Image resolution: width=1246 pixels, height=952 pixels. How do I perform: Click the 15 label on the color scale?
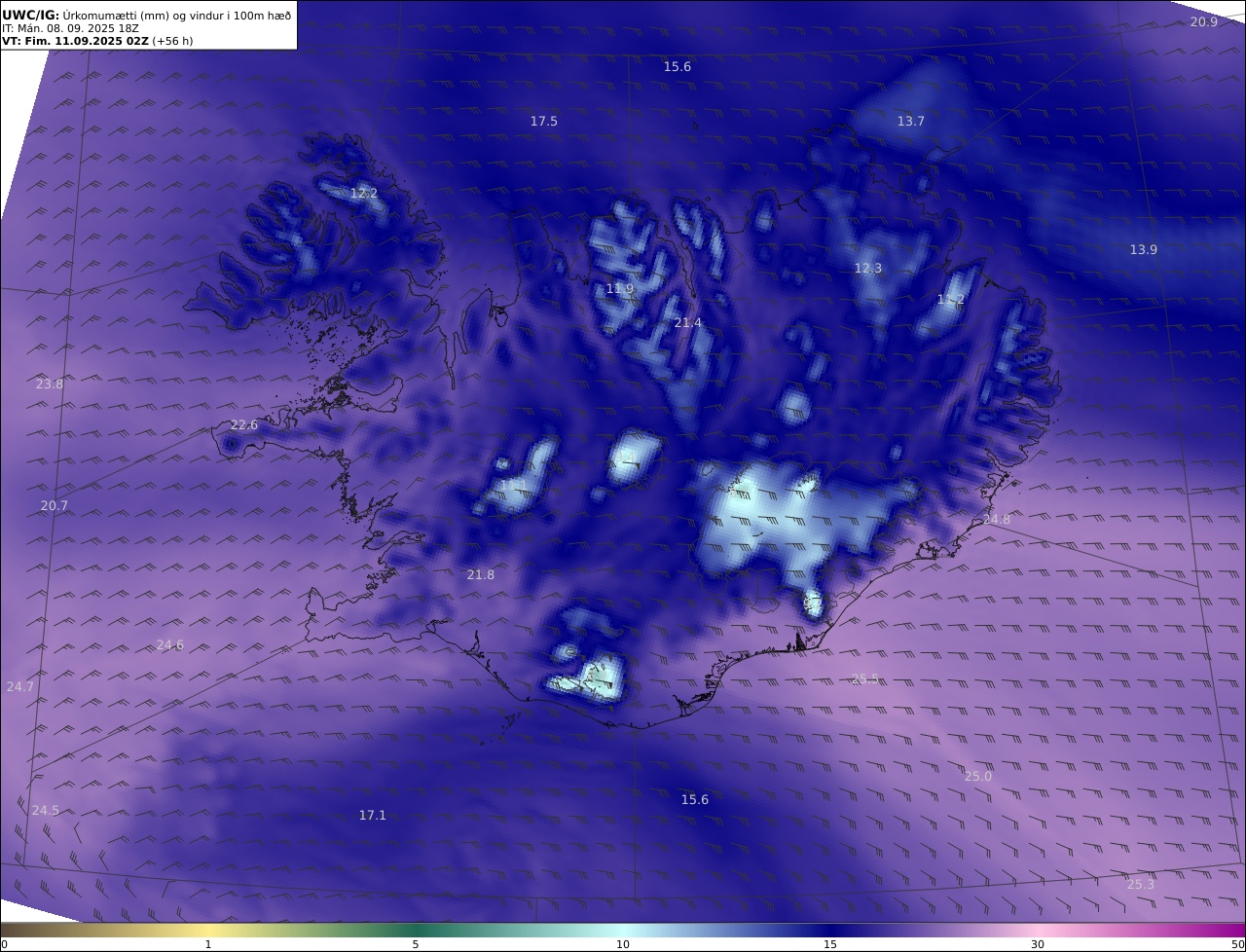pyautogui.click(x=830, y=944)
